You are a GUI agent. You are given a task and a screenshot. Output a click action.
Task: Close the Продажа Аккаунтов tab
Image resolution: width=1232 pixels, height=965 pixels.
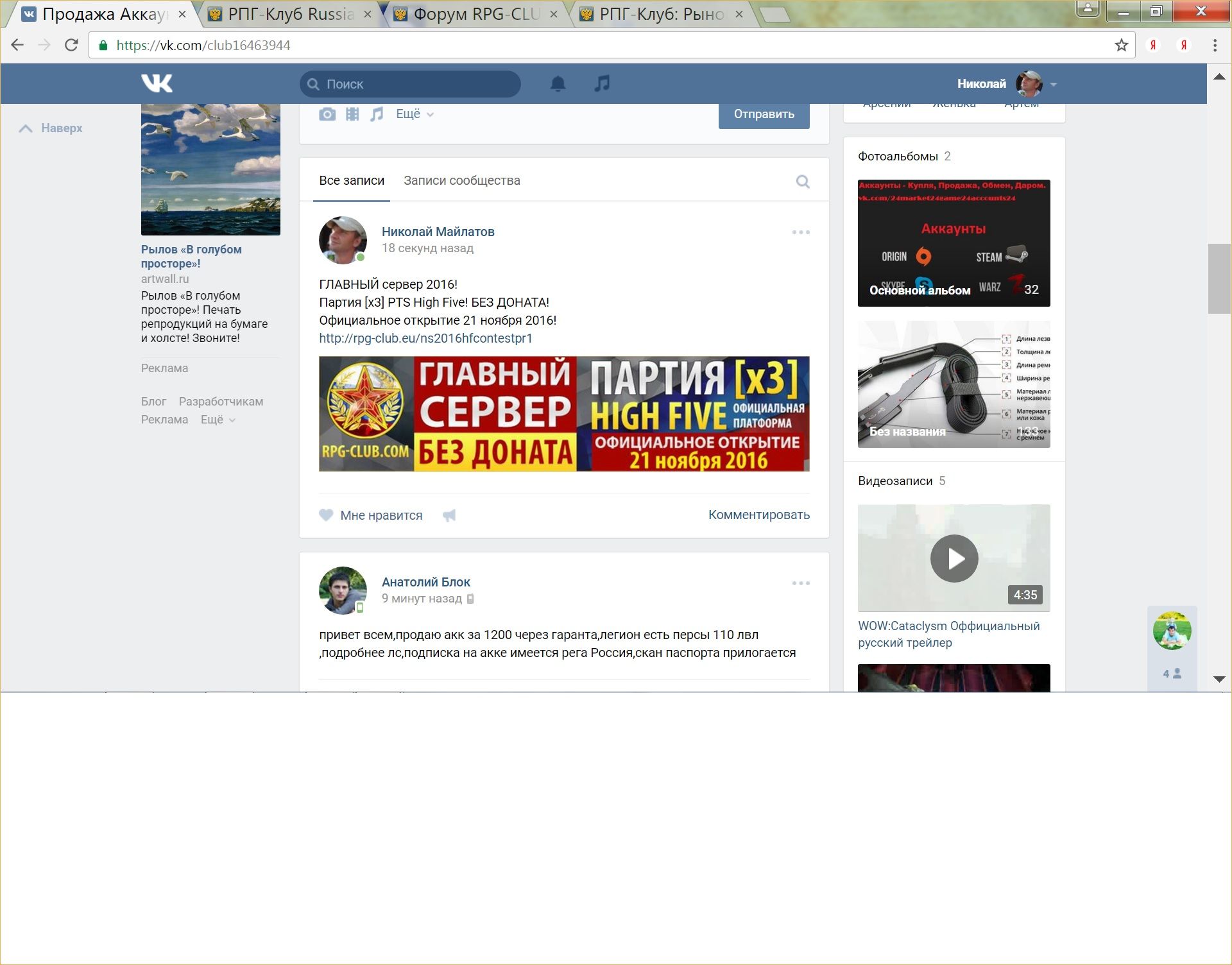pos(182,14)
